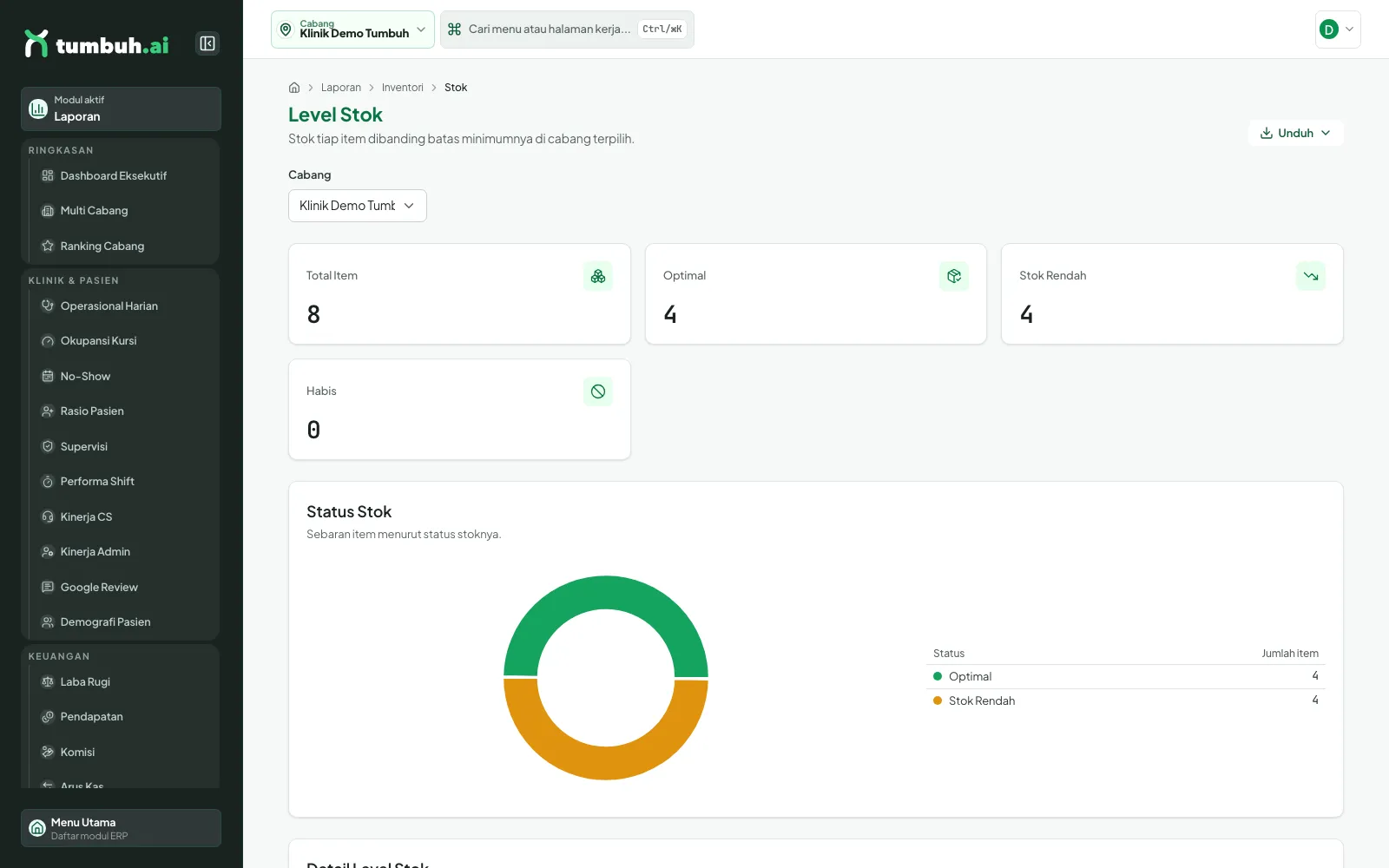The image size is (1389, 868).
Task: Click the Google Review icon
Action: pos(48,588)
